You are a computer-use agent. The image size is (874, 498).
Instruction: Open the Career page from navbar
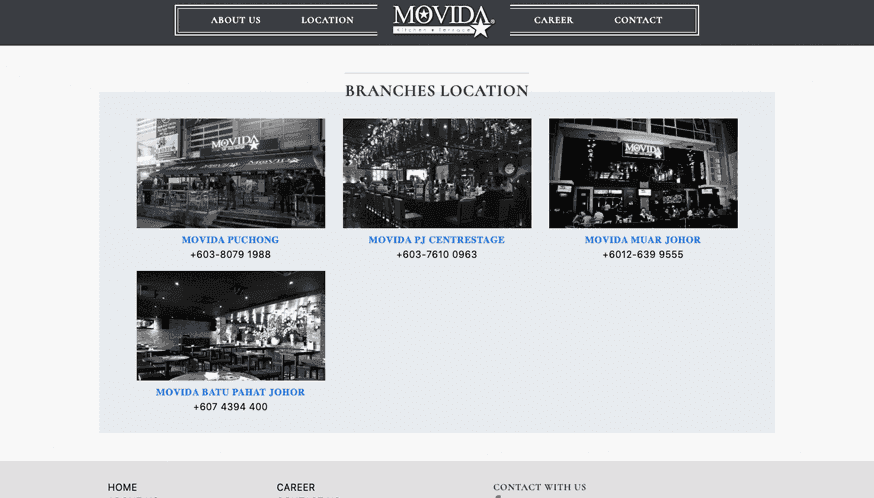pos(553,20)
